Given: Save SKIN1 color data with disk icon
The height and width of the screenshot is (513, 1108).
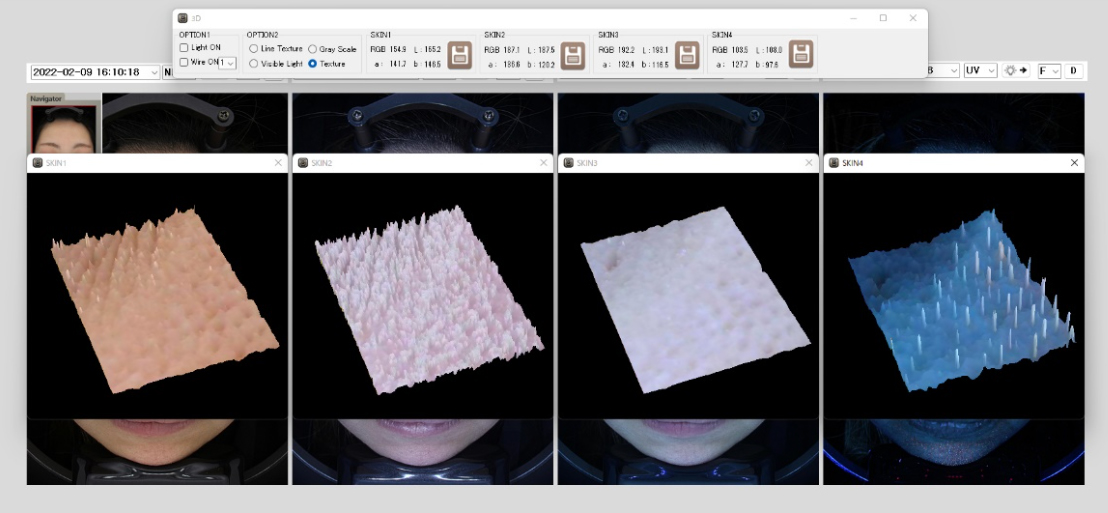Looking at the screenshot, I should [x=460, y=55].
